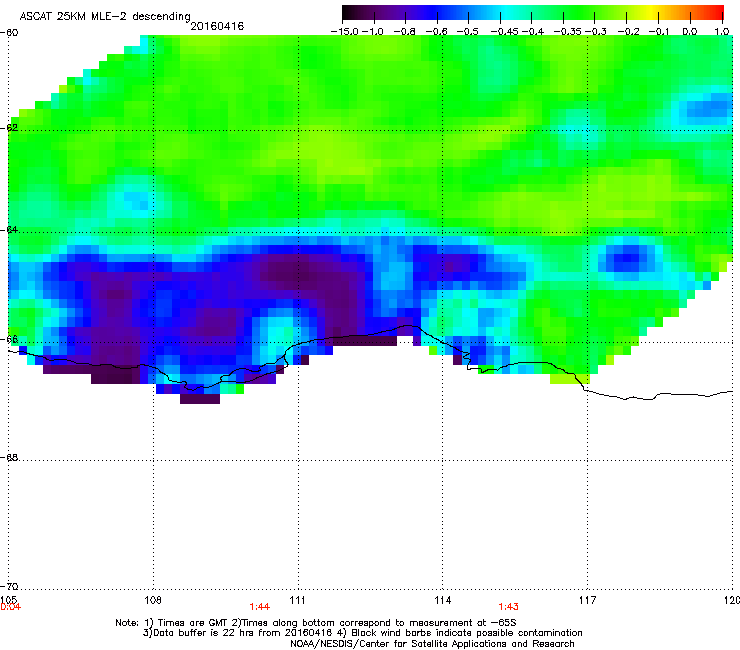Viewport: 740px width, 650px height.
Task: Click the "-0.4" color scale label
Action: click(x=533, y=32)
